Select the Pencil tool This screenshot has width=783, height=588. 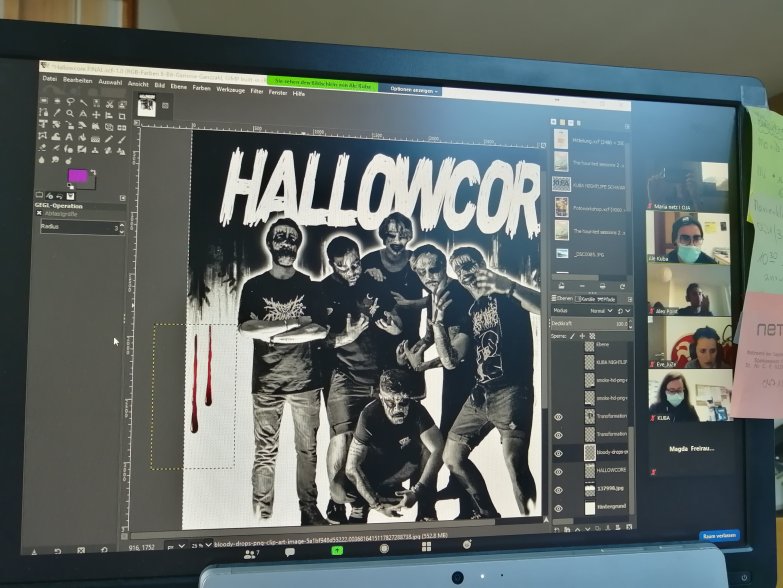click(109, 139)
